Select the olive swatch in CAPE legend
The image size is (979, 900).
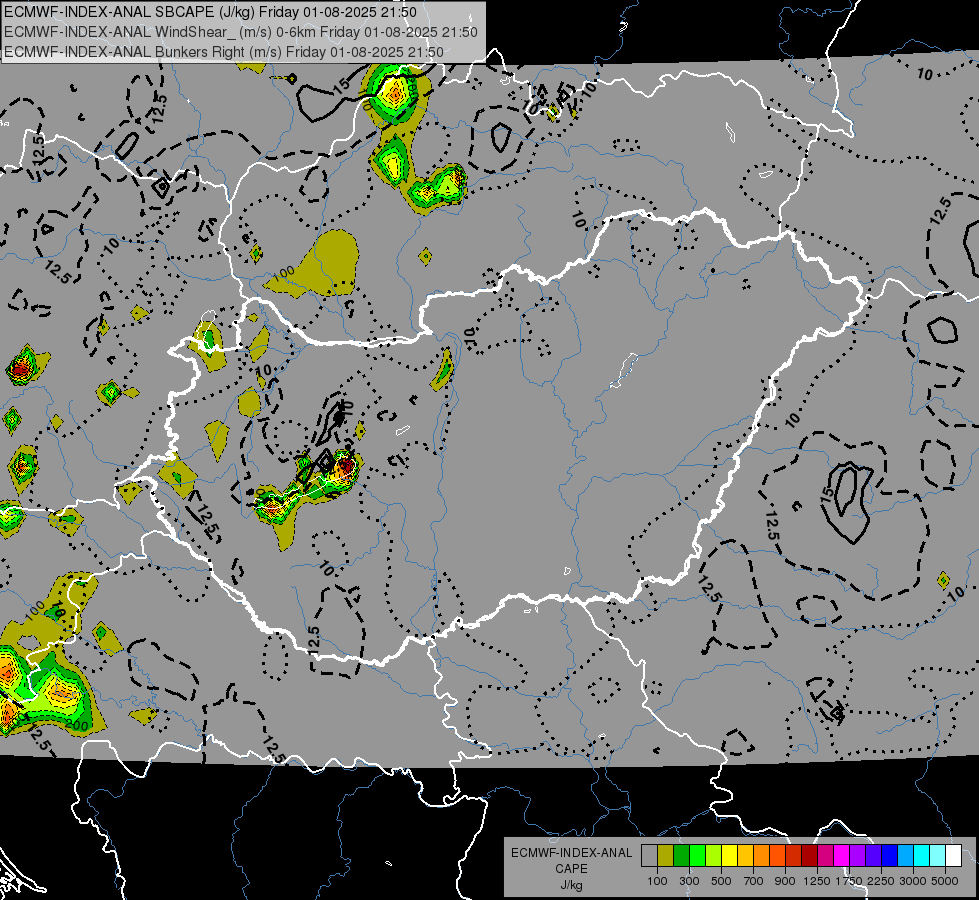[666, 856]
